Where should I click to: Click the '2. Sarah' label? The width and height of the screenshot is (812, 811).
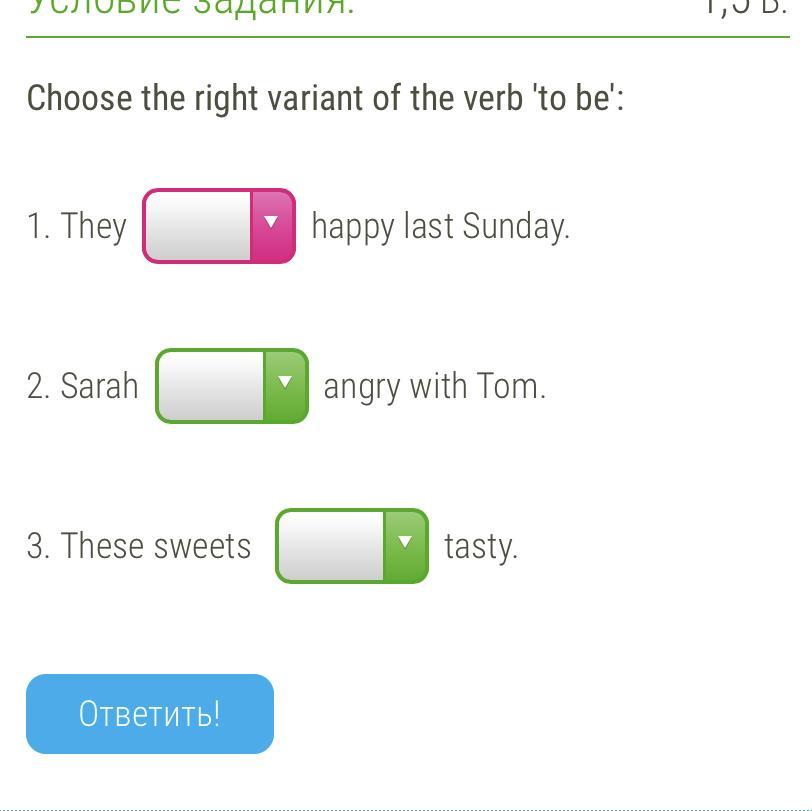(83, 386)
